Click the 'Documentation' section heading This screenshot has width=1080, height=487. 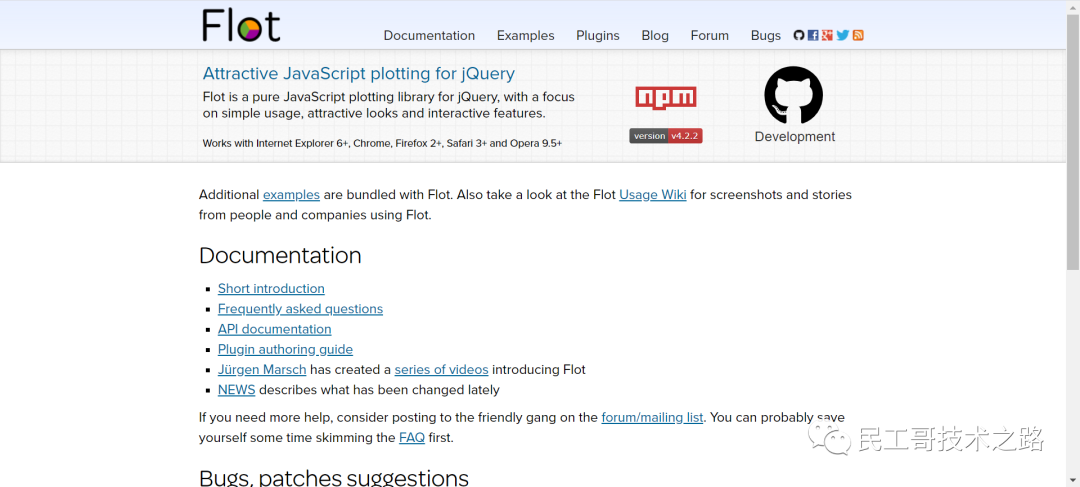click(280, 256)
